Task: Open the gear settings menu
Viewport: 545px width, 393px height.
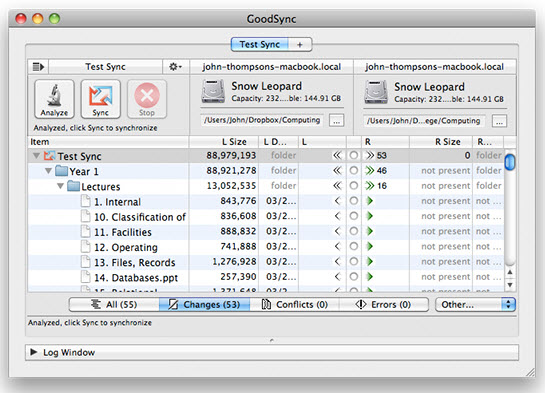Action: click(175, 66)
